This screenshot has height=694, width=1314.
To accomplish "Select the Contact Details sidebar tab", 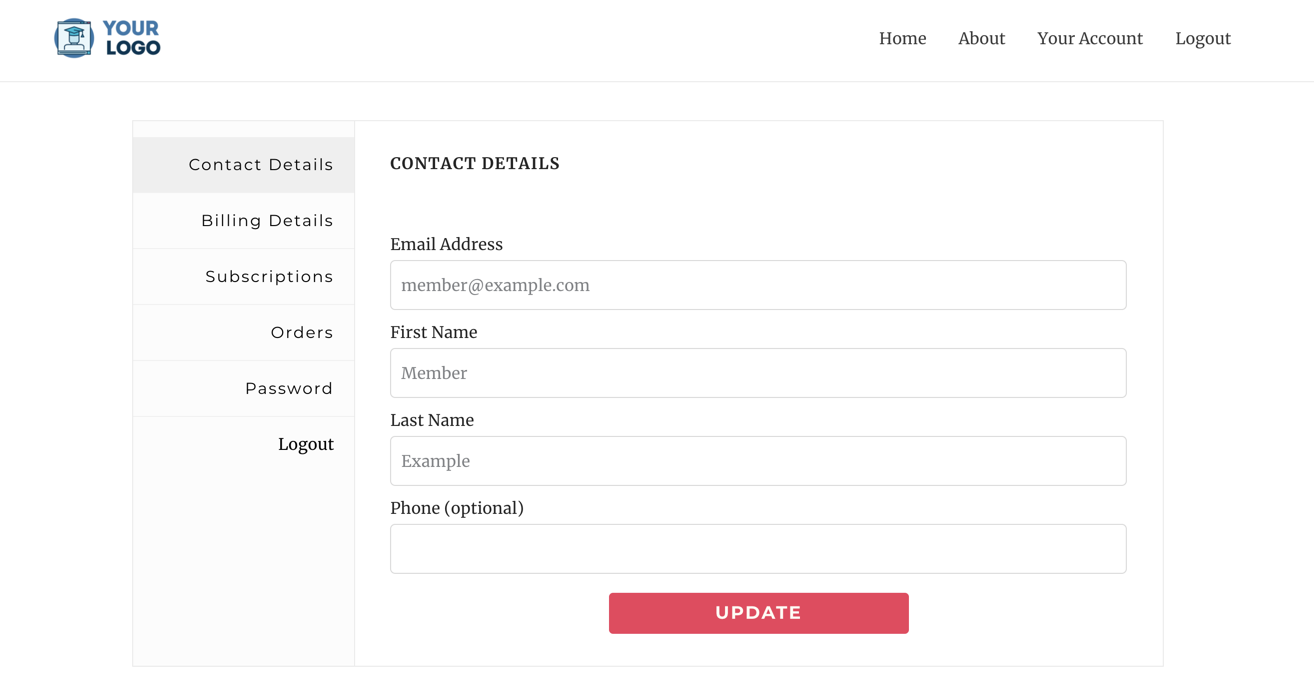I will pyautogui.click(x=244, y=165).
